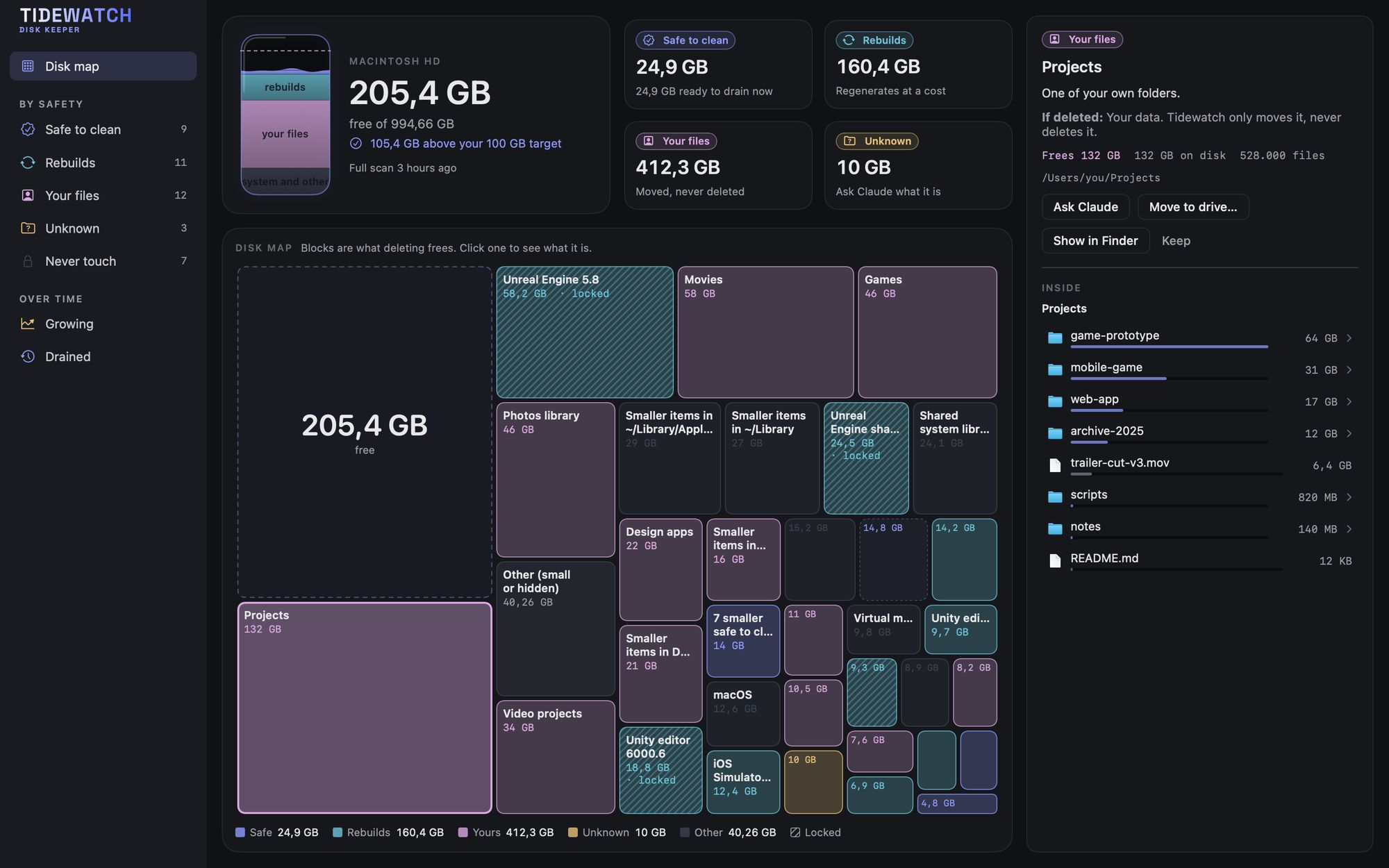Select the Movies 58 GB block
Viewport: 1389px width, 868px height.
click(x=765, y=332)
